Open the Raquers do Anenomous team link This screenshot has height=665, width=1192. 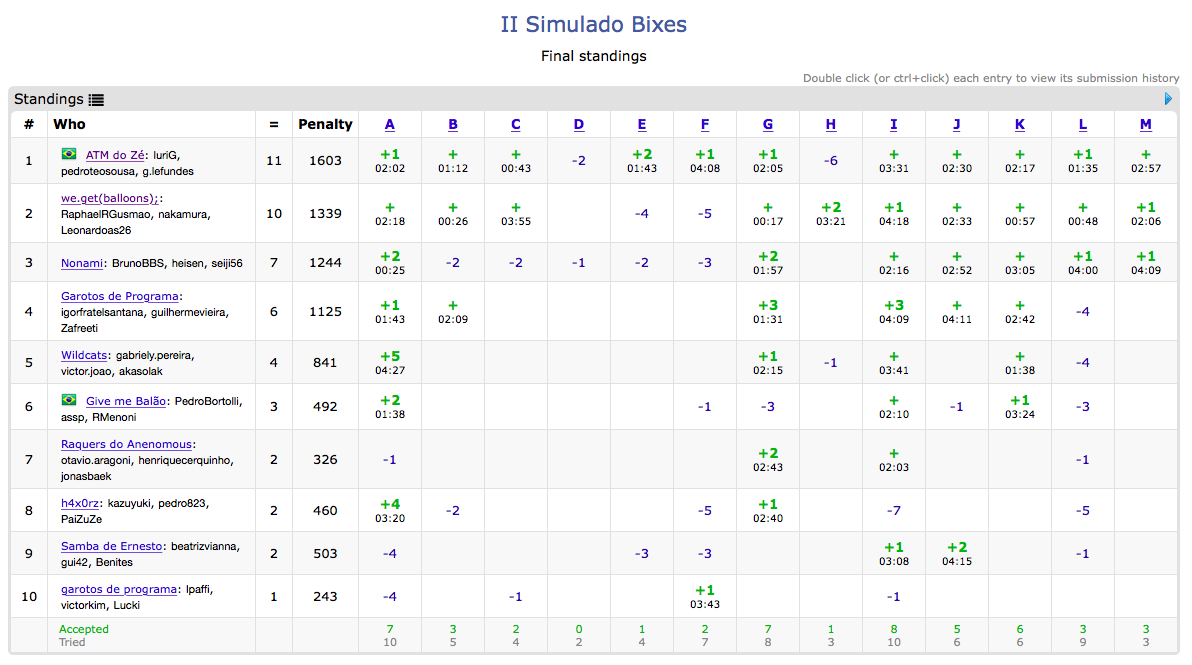click(126, 444)
